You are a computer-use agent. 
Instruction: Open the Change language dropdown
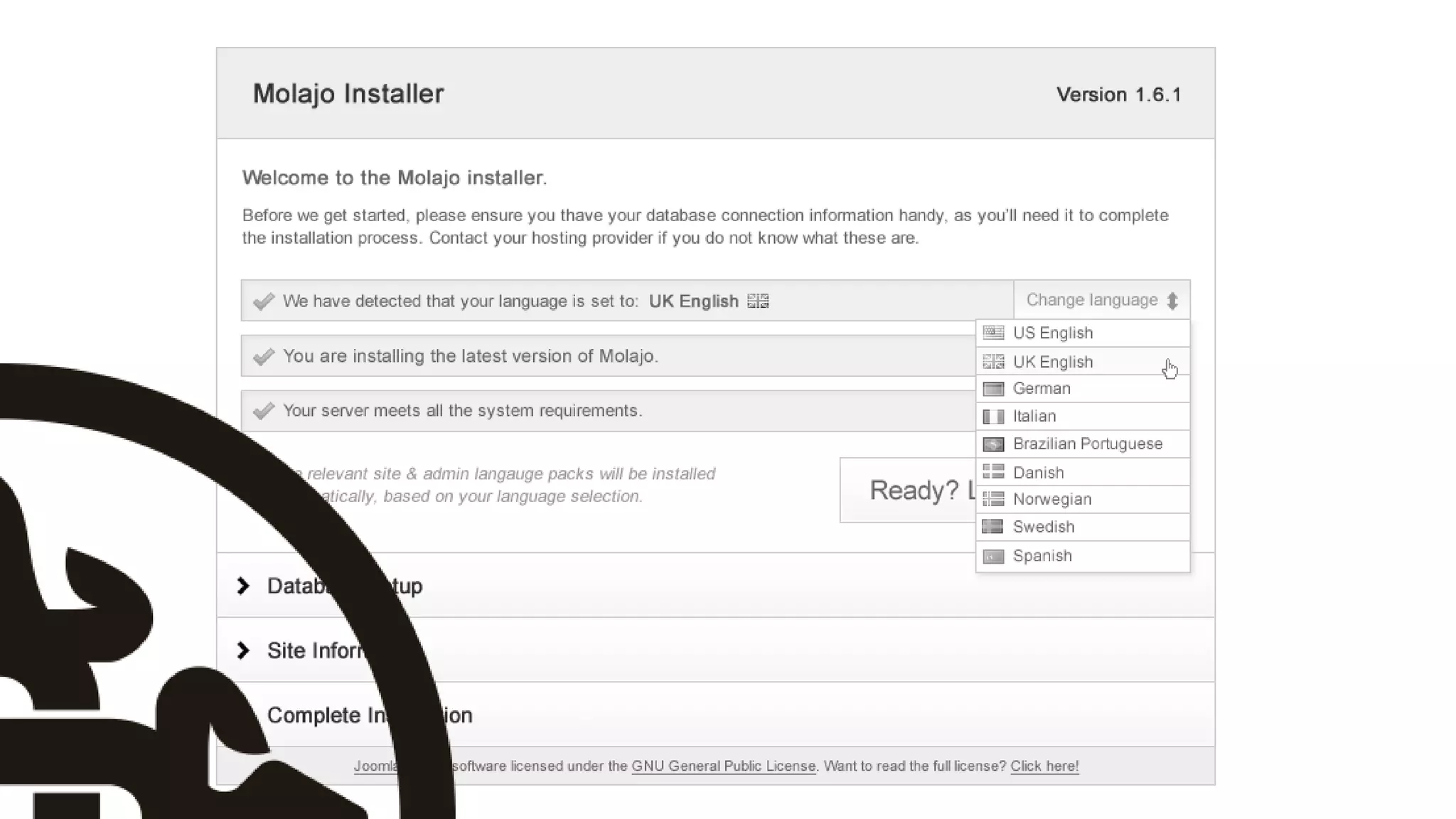[1101, 301]
